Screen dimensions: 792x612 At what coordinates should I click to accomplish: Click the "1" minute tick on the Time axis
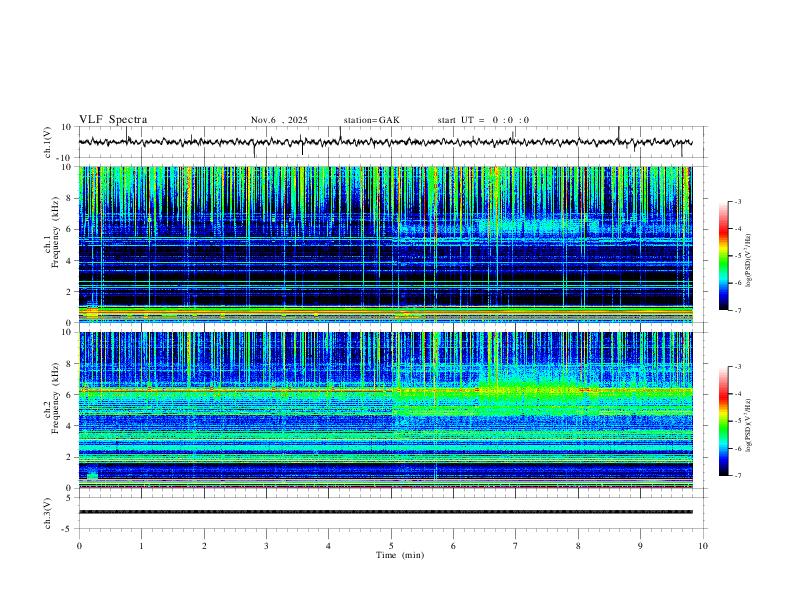[141, 546]
